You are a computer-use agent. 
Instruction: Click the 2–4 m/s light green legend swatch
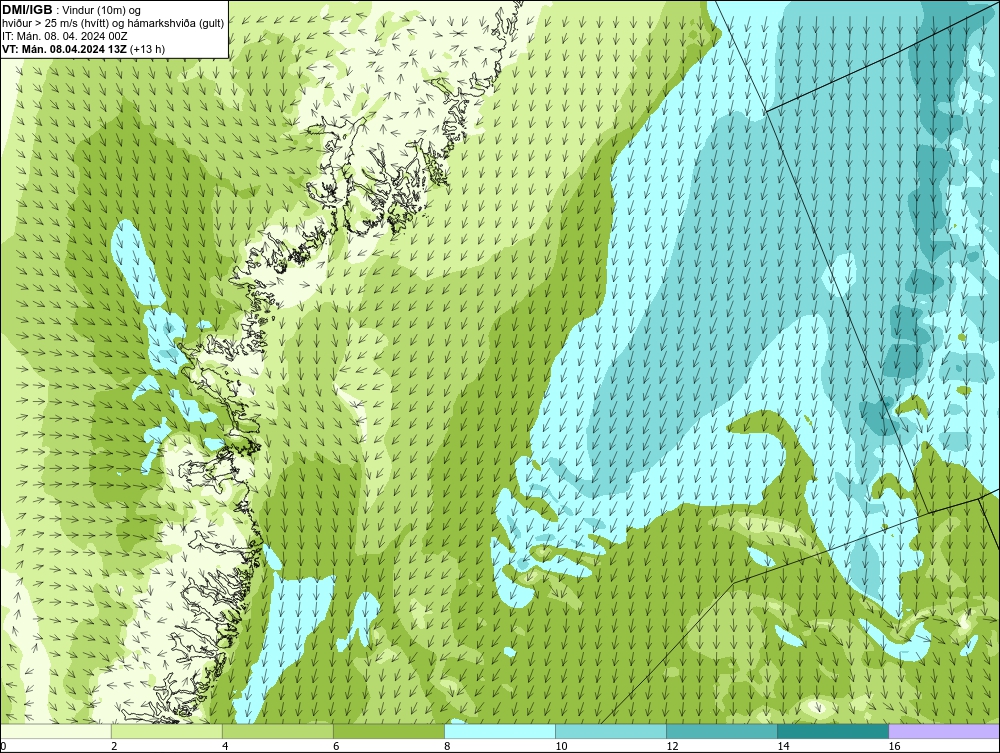[x=167, y=731]
